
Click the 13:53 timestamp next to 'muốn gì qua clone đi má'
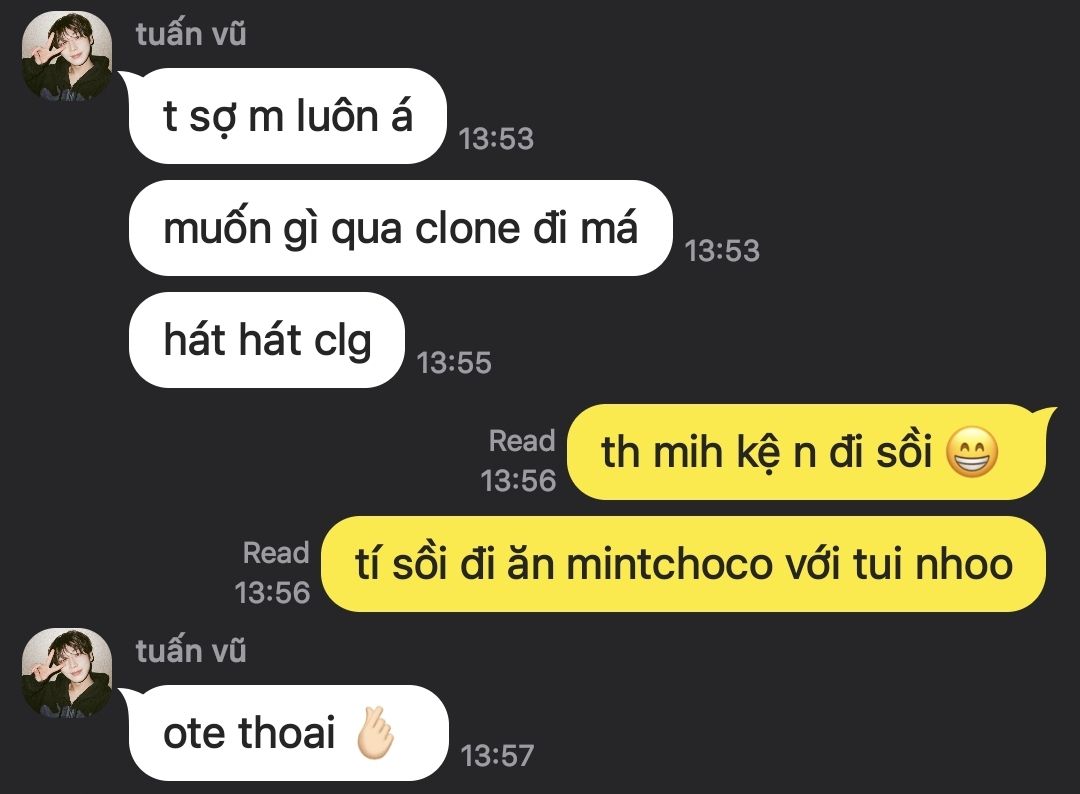722,251
